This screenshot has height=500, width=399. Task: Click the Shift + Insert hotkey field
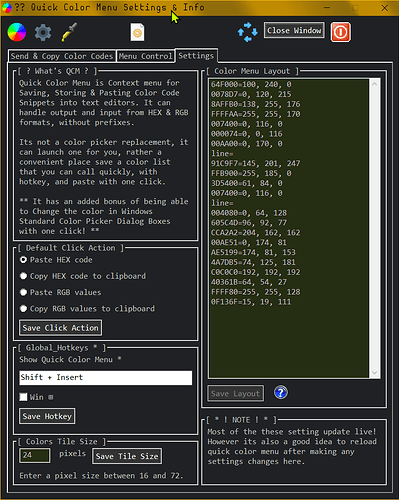[106, 378]
